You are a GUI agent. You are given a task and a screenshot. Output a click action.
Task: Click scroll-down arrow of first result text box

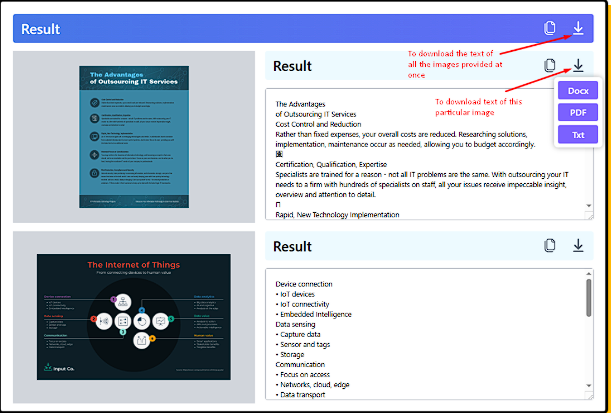coord(589,205)
